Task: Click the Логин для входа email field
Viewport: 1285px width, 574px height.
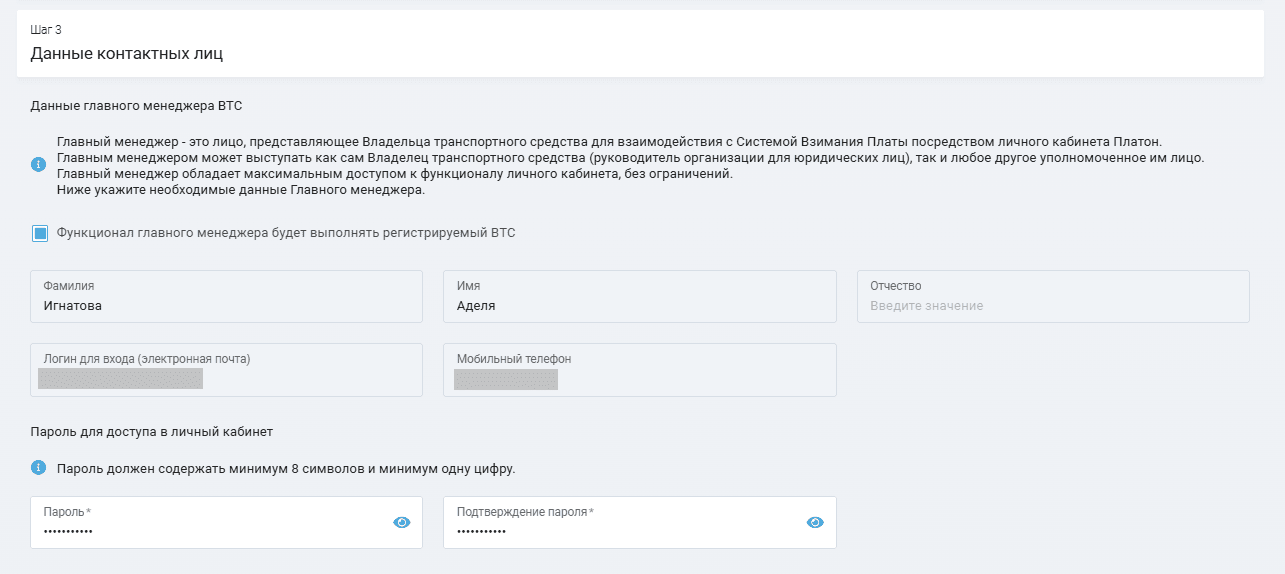Action: tap(226, 370)
